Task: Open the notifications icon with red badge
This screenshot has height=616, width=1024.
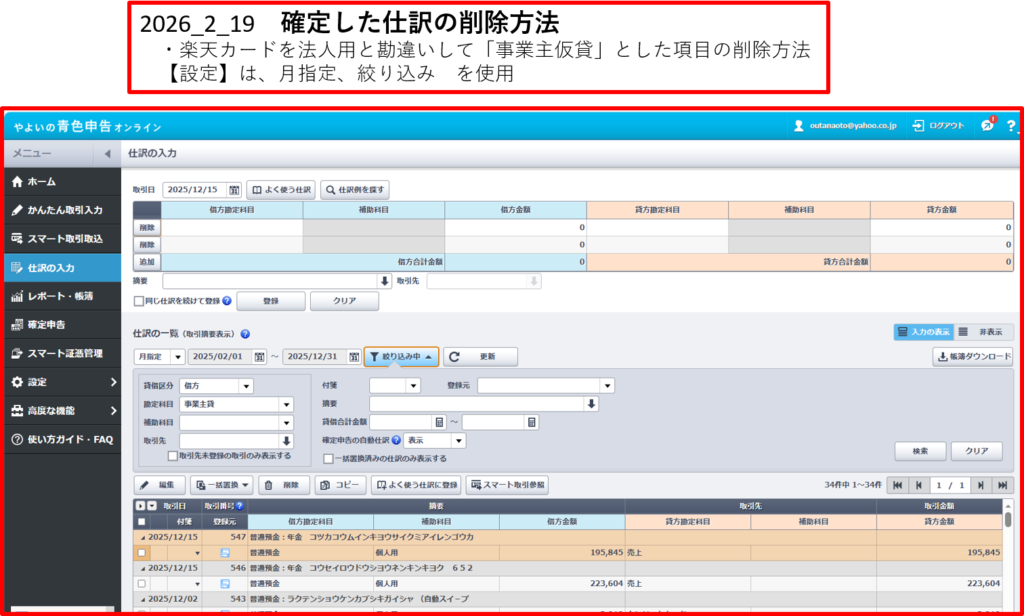Action: [987, 125]
